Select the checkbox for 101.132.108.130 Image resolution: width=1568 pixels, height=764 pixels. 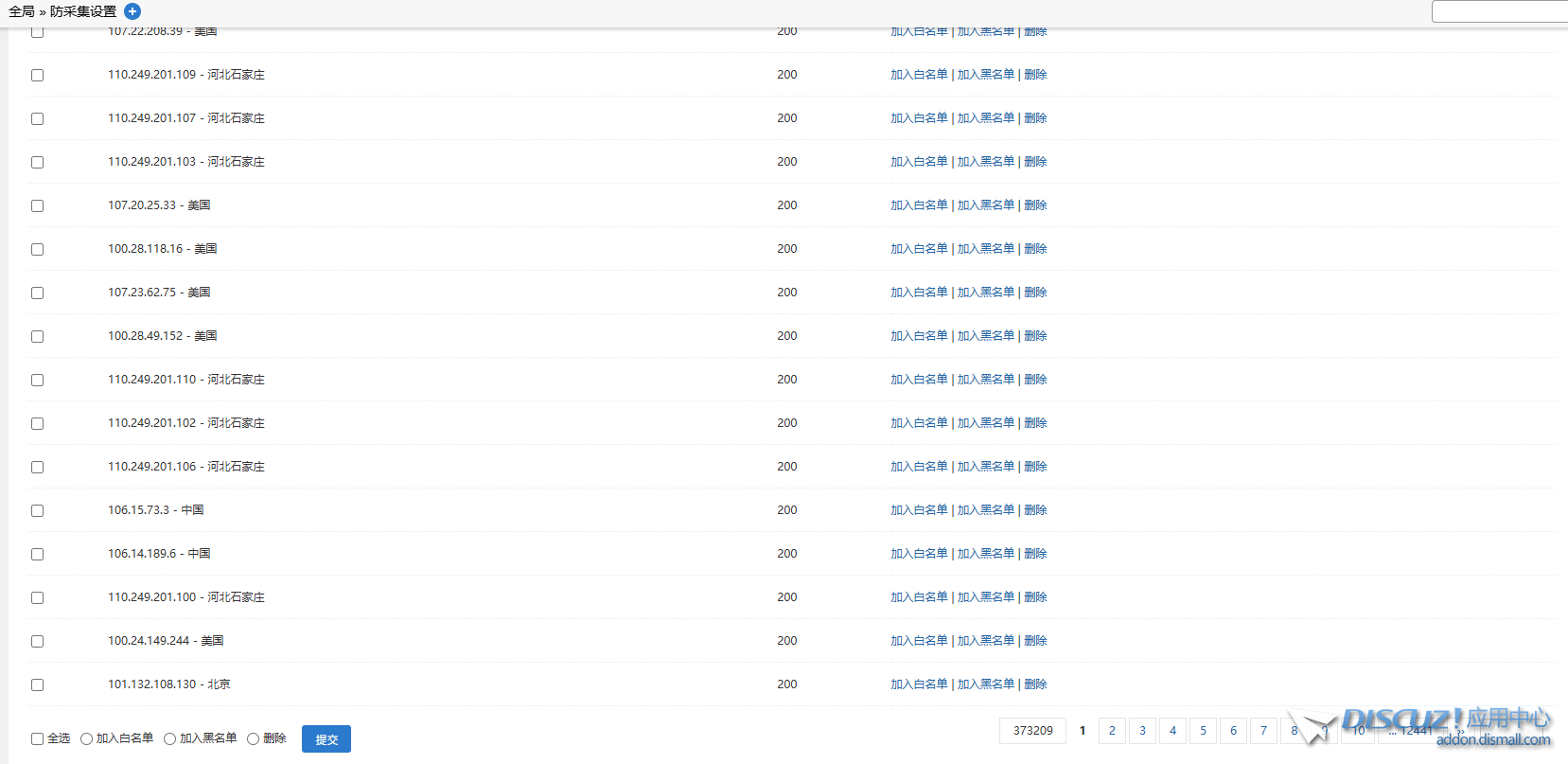coord(38,684)
